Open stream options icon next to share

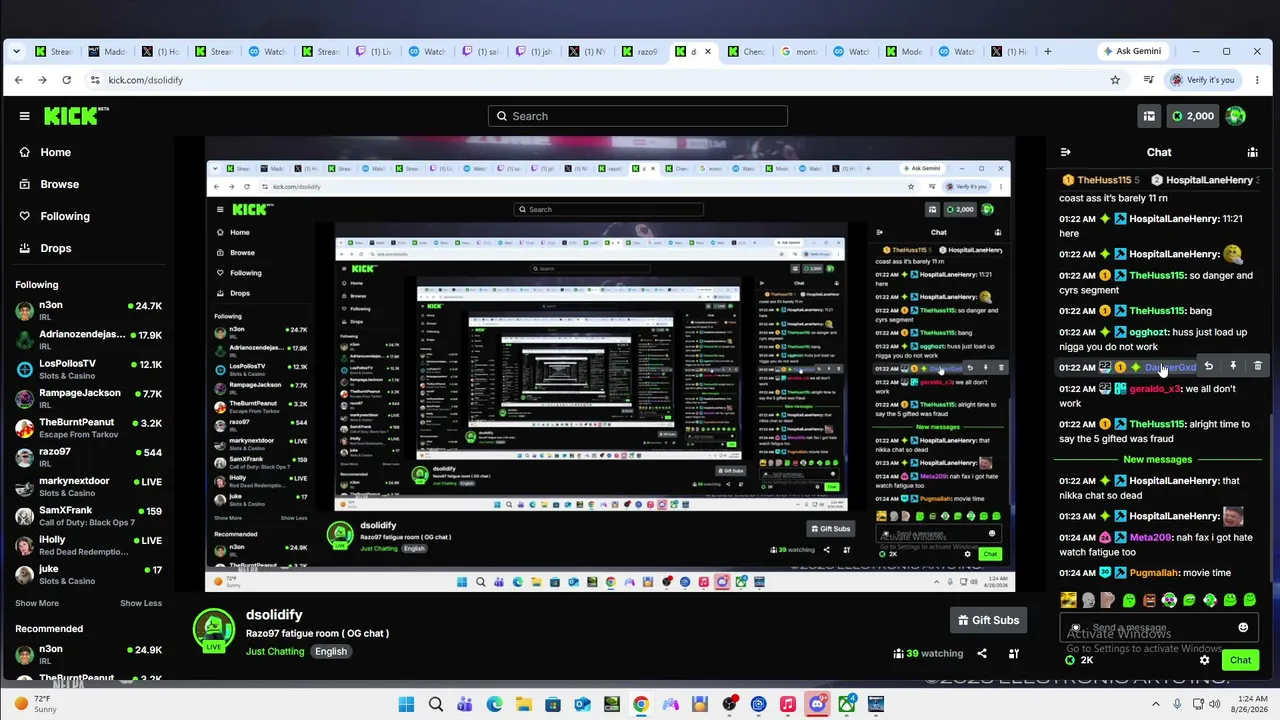coord(1014,654)
